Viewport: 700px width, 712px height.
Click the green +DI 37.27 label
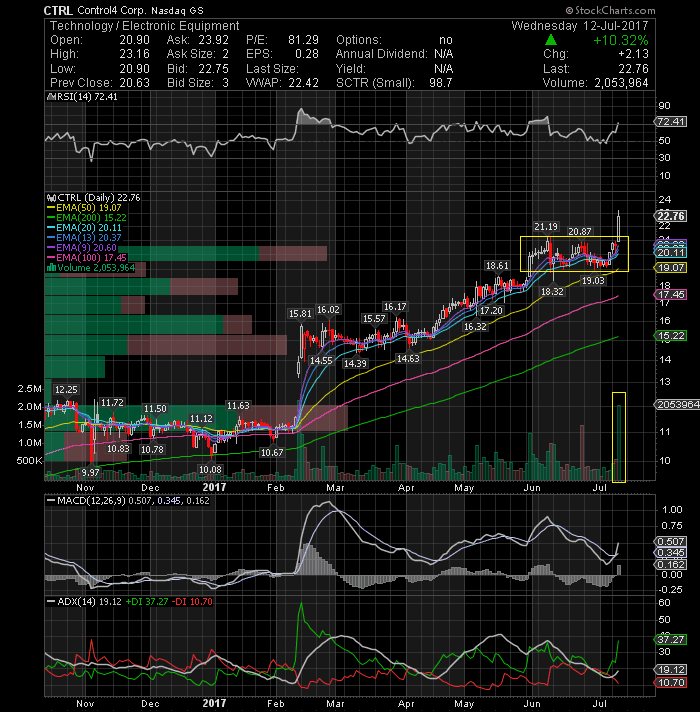(x=147, y=602)
